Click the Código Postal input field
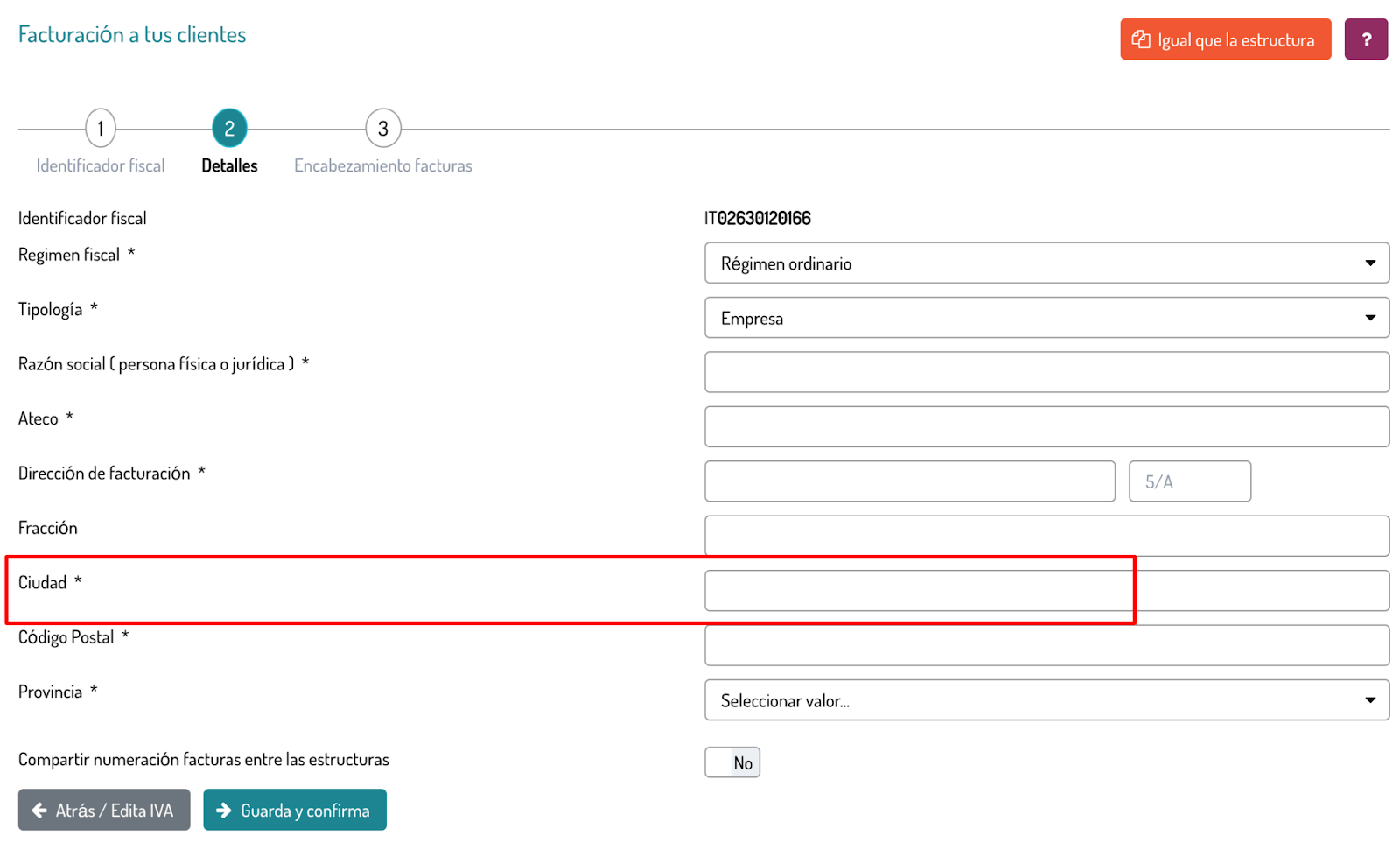The height and width of the screenshot is (864, 1400). tap(1046, 645)
